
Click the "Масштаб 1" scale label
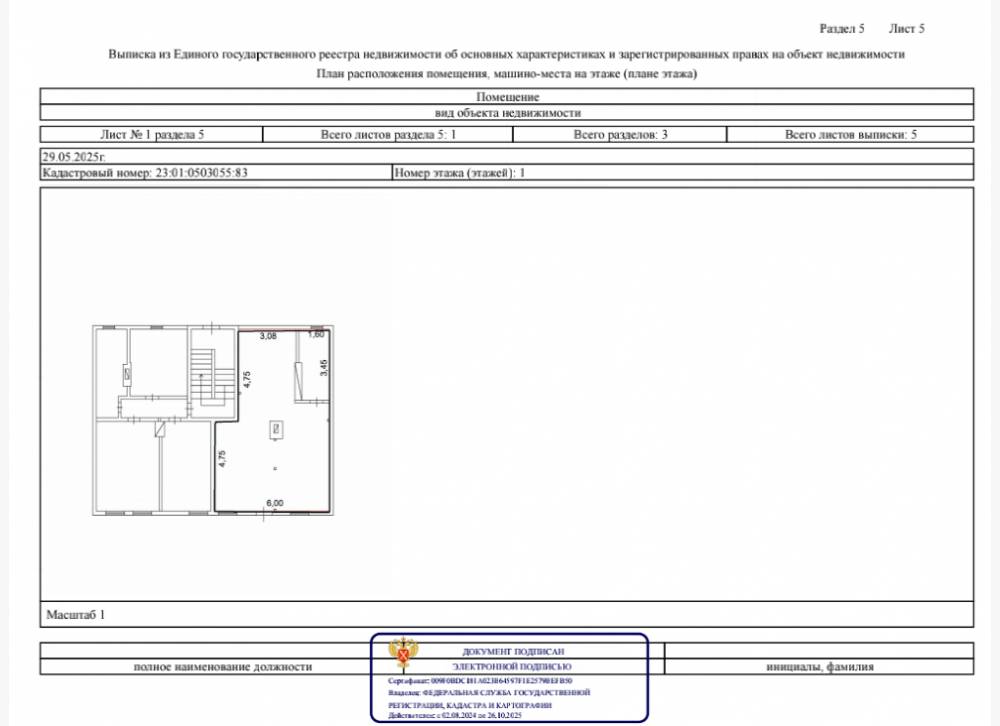(x=75, y=615)
